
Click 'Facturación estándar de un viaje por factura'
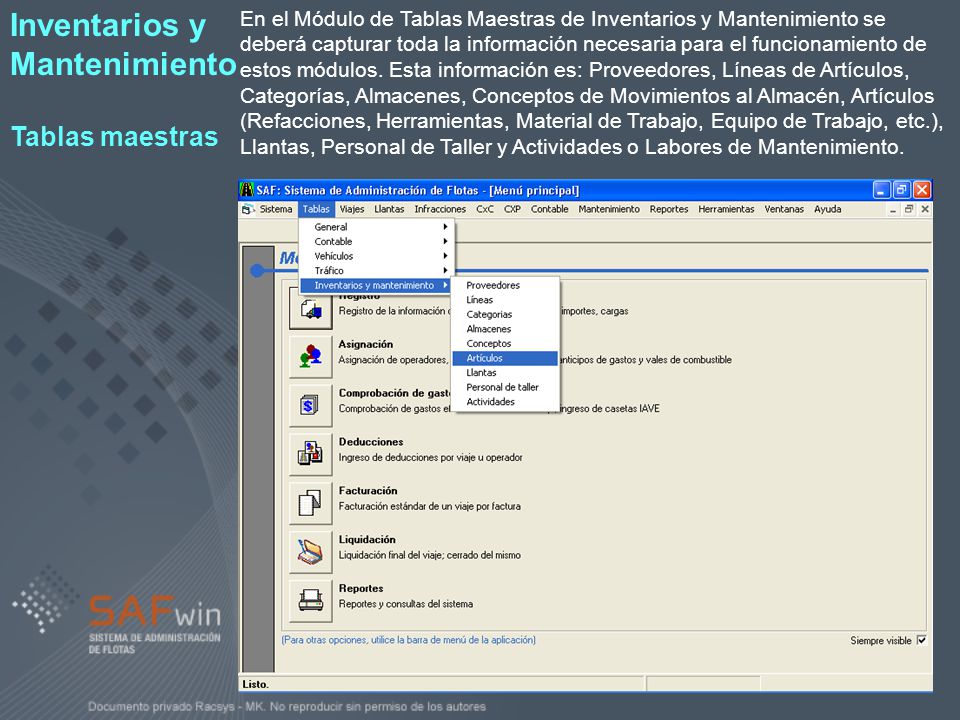click(x=430, y=506)
